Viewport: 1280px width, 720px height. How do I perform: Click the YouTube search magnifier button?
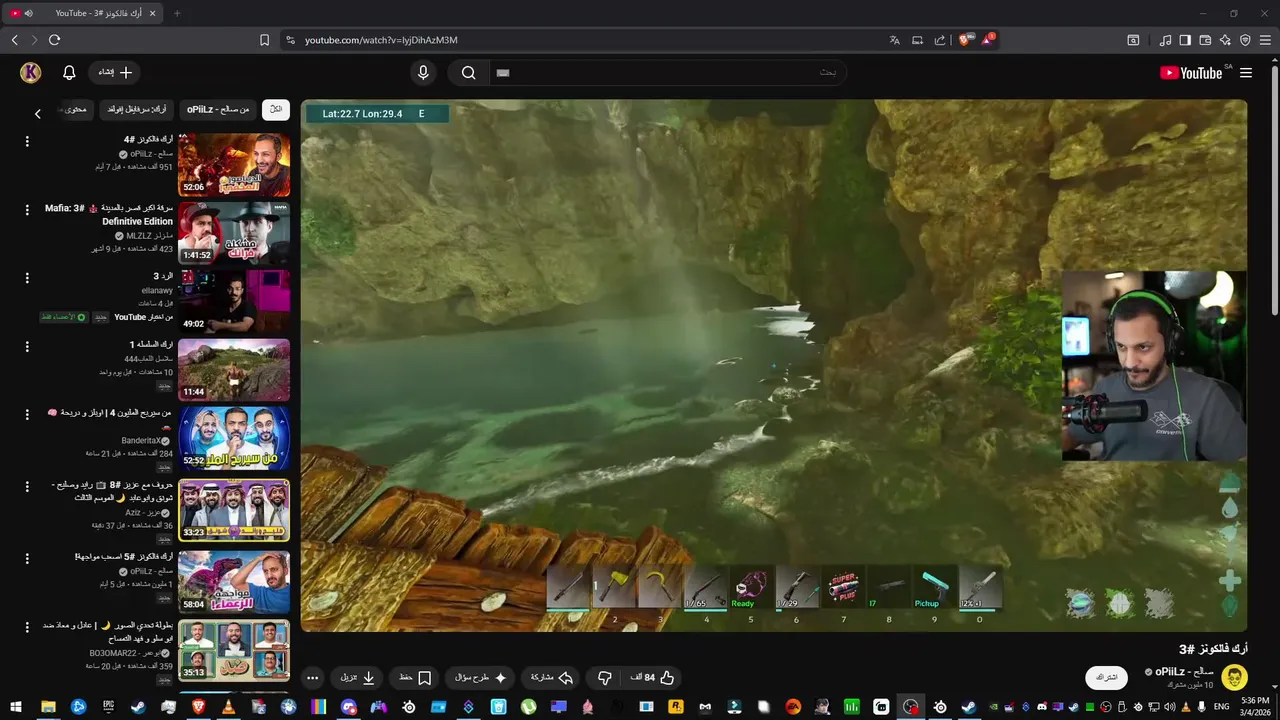[x=468, y=72]
